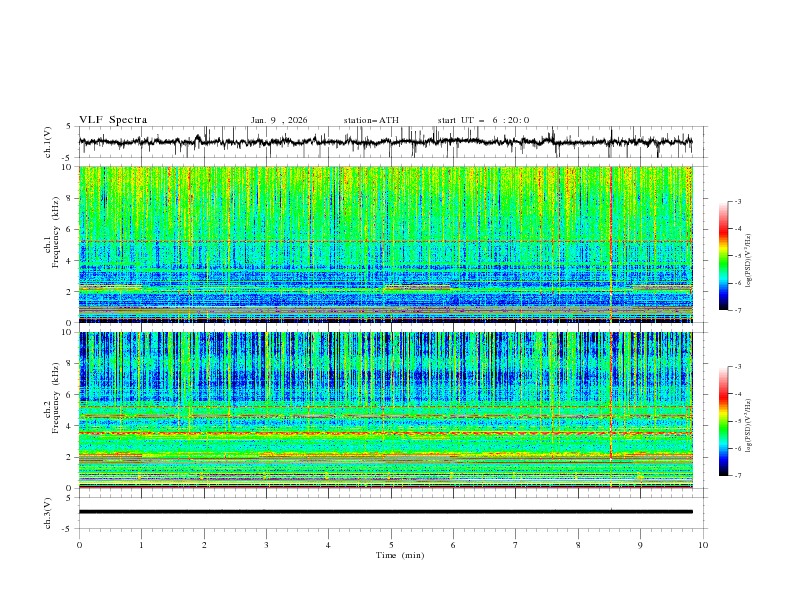Image resolution: width=792 pixels, height=612 pixels.
Task: Click the "start UT = 6 :20: 0" text
Action: pos(483,120)
